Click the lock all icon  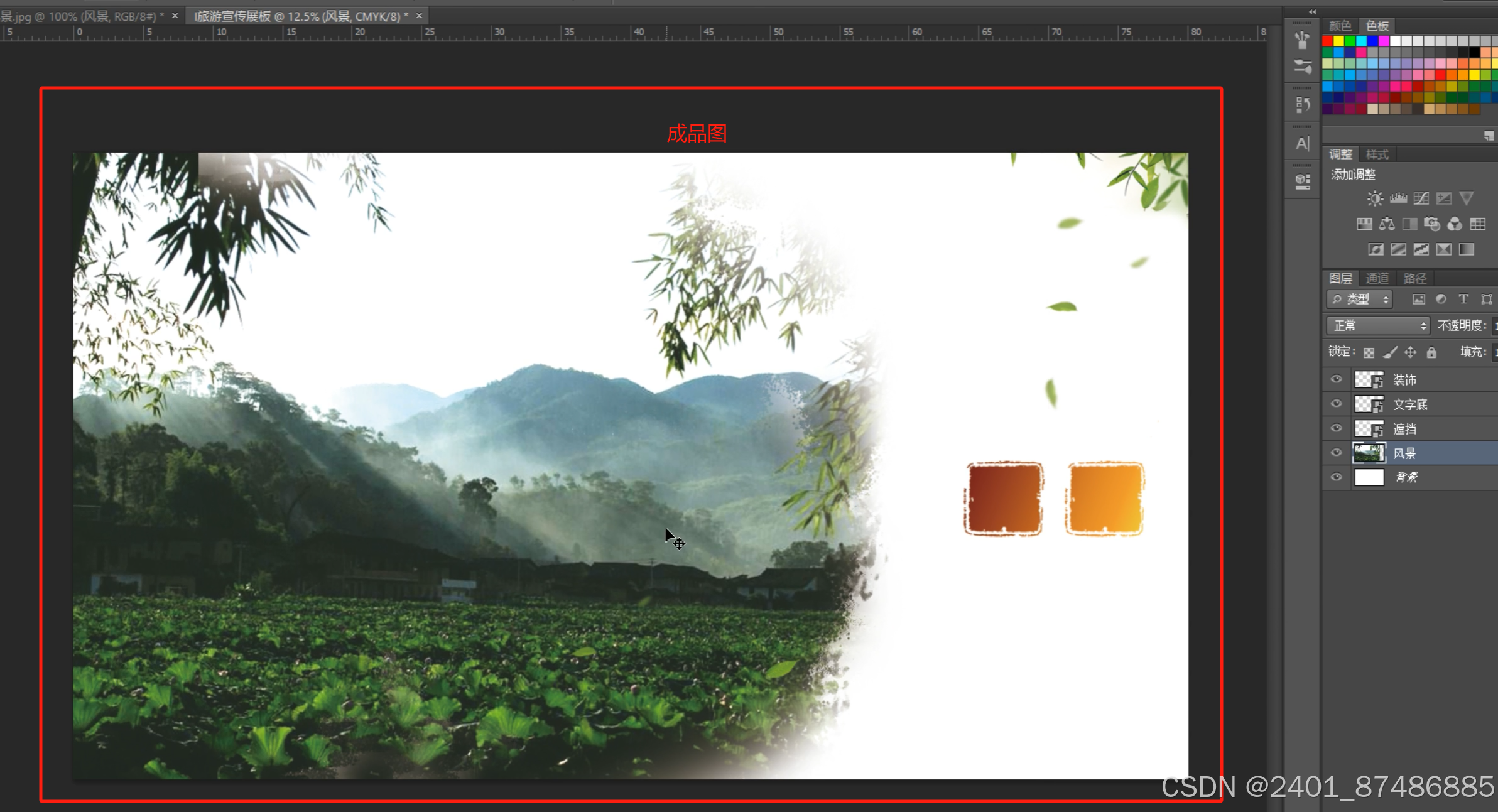(x=1431, y=352)
